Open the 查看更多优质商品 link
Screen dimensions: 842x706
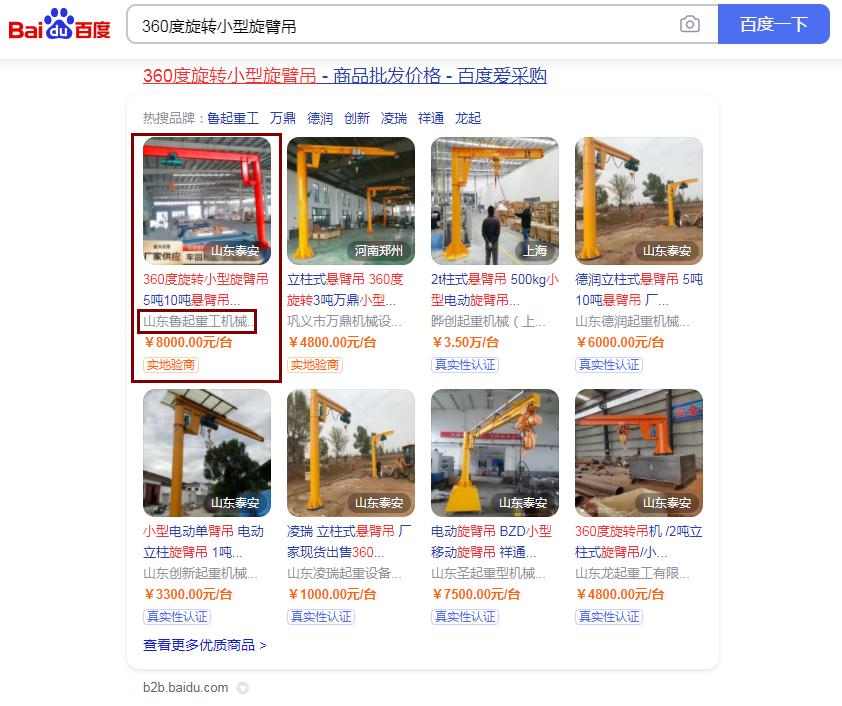coord(205,645)
